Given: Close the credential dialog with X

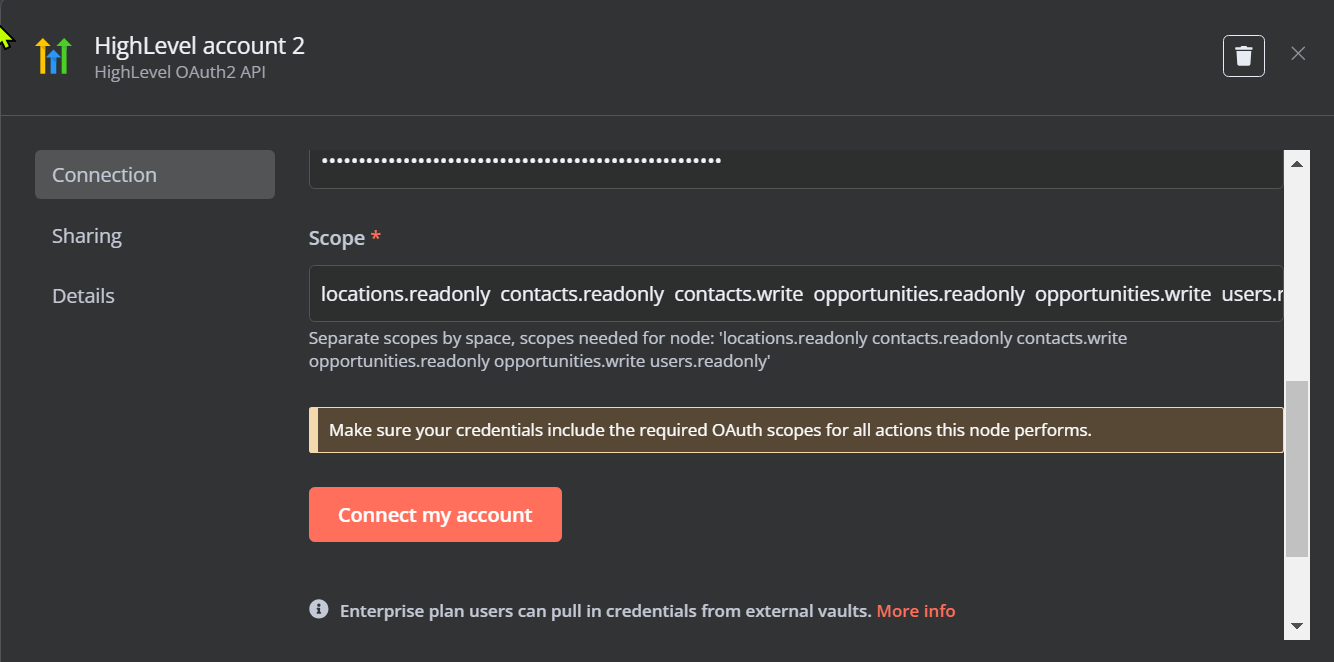Looking at the screenshot, I should 1297,54.
